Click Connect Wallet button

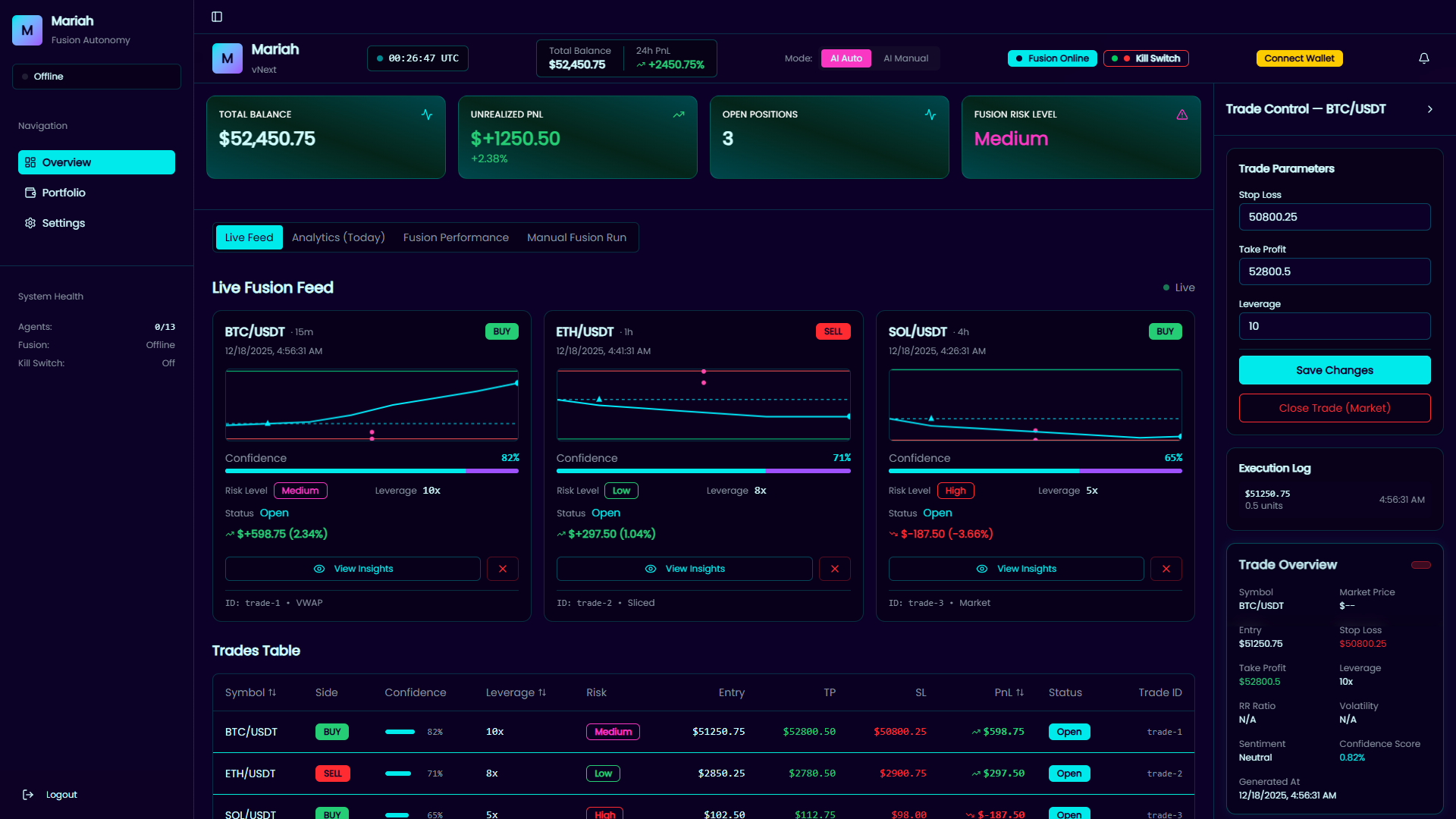click(1299, 58)
